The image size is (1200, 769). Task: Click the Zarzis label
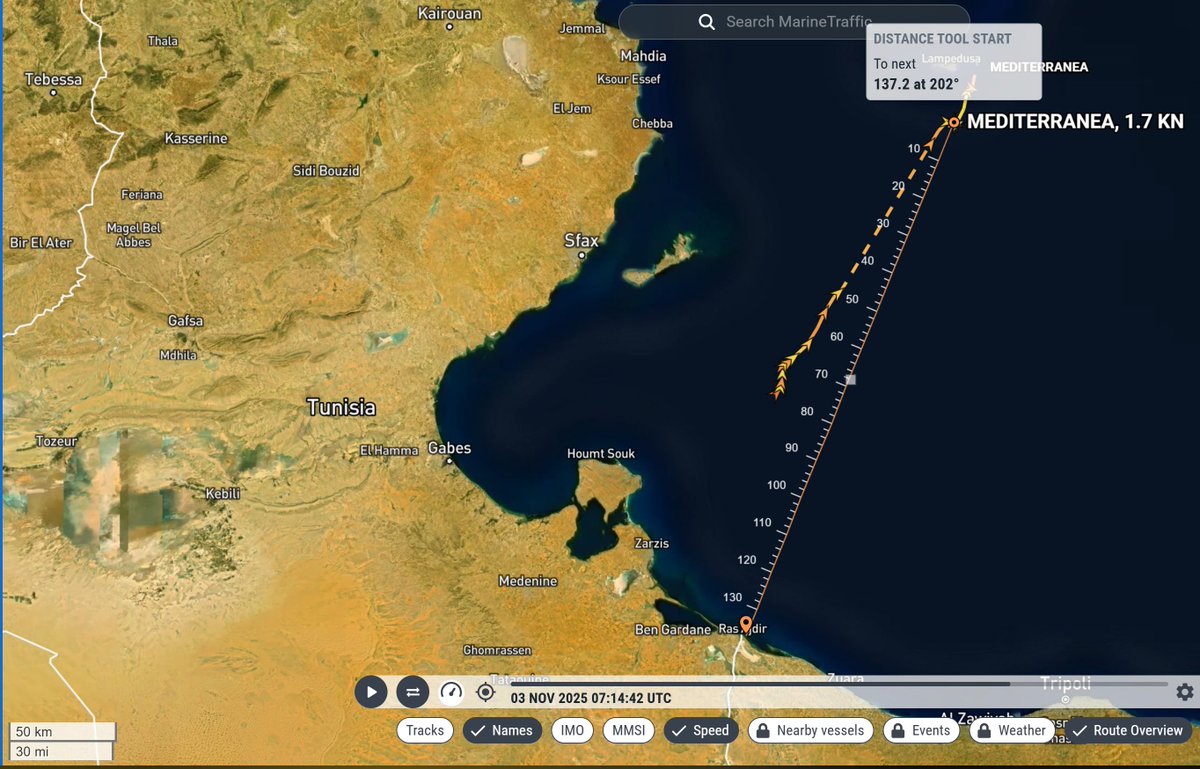652,543
